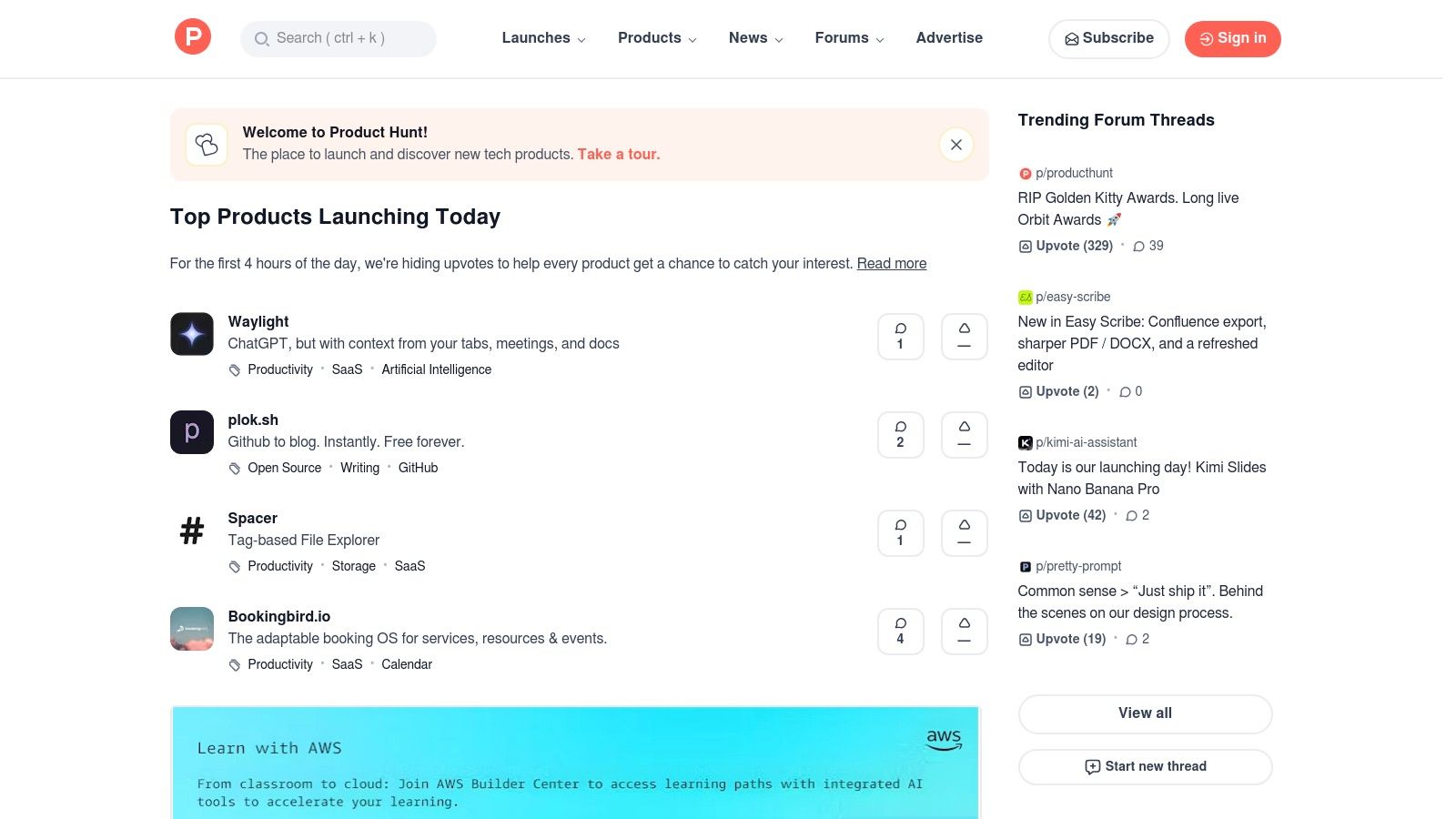Viewport: 1456px width, 819px height.
Task: Open the Bookingbird.io product thumbnail
Action: [192, 629]
